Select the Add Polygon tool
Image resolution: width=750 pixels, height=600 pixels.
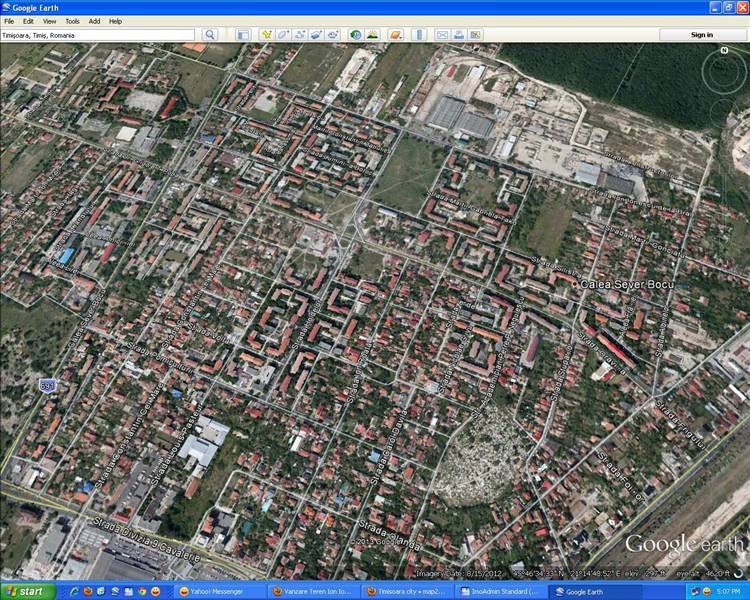click(x=283, y=35)
